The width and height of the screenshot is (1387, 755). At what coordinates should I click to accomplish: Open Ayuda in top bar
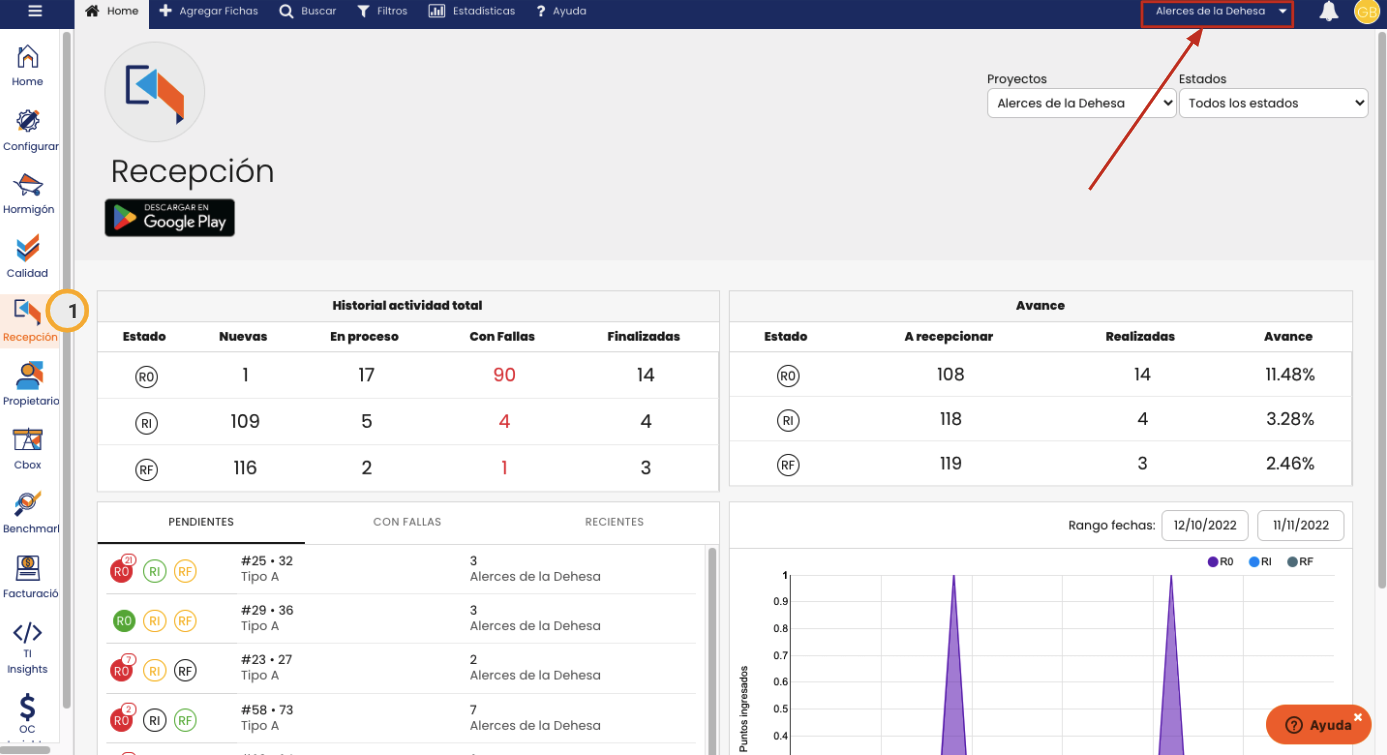562,12
